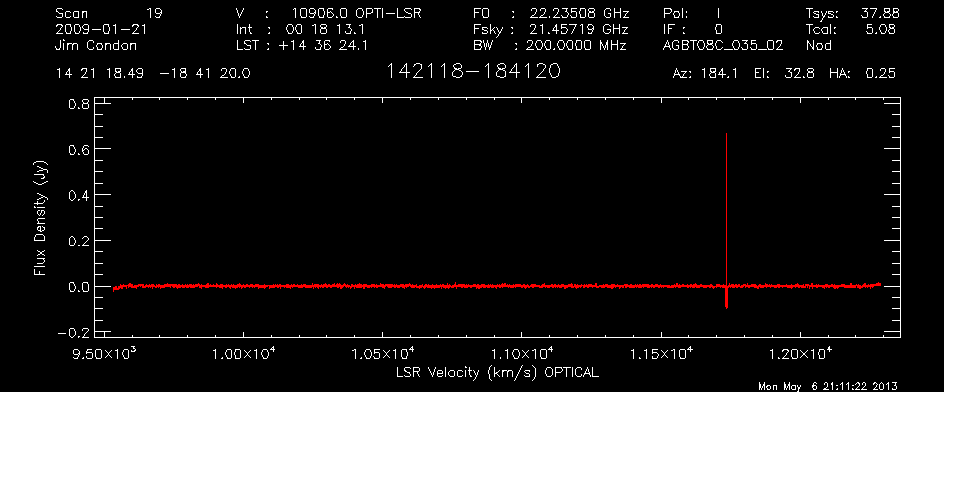Click the Az: 184.1 reading
The width and height of the screenshot is (962, 490).
(705, 74)
